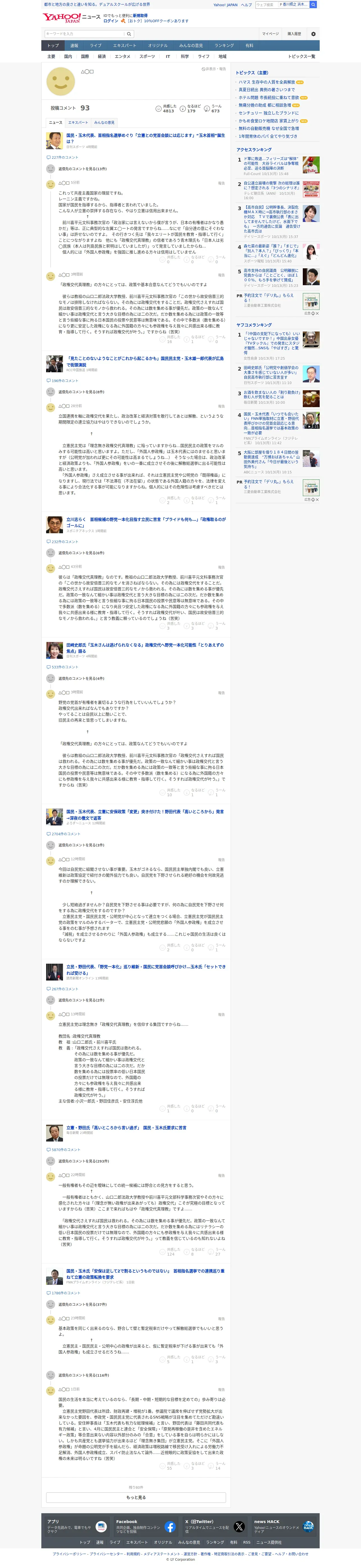The image size is (361, 1568).
Task: Click the 新規取得 ID link
Action: pos(140,16)
